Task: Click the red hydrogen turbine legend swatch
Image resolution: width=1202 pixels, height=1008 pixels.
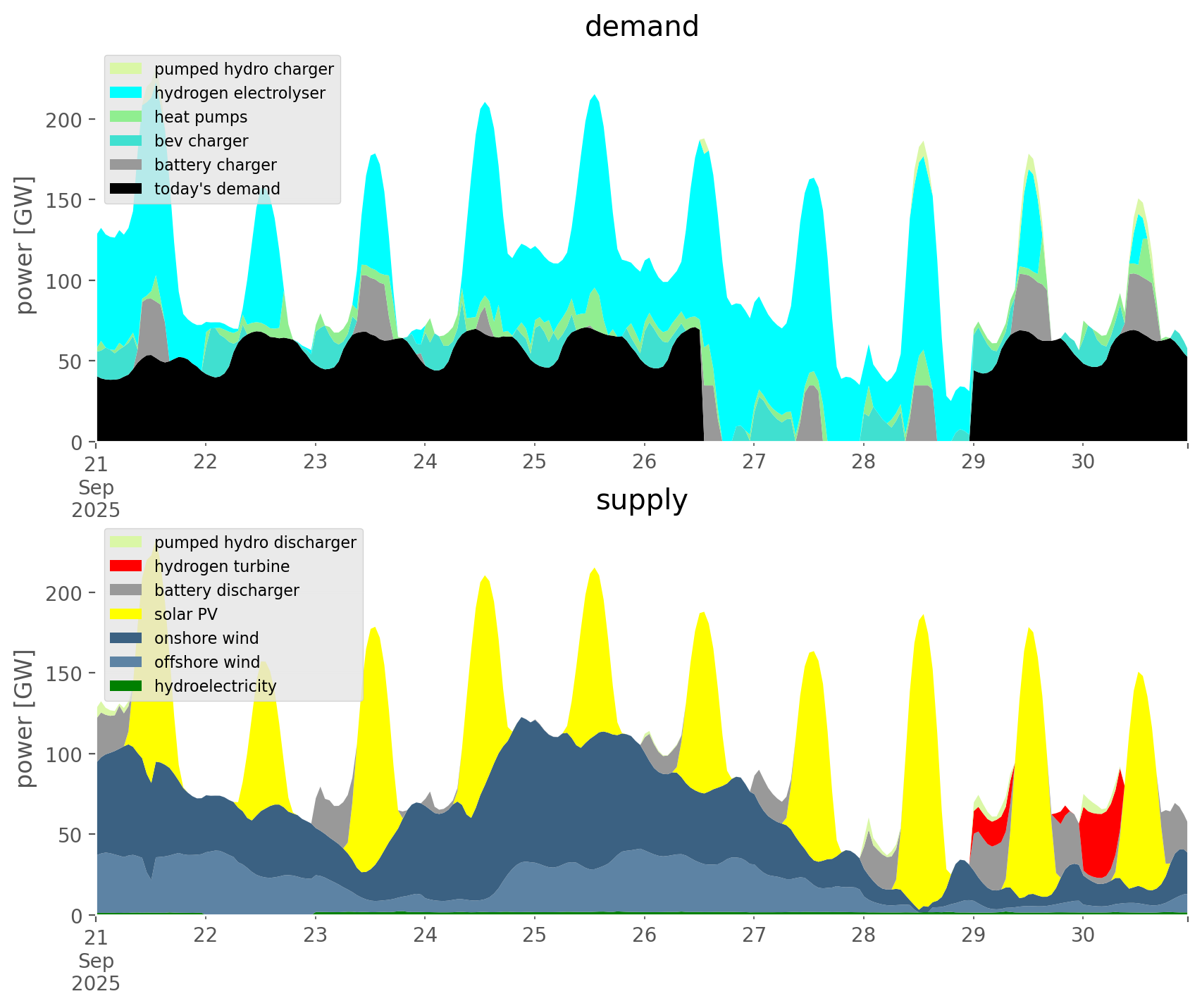Action: click(x=126, y=566)
